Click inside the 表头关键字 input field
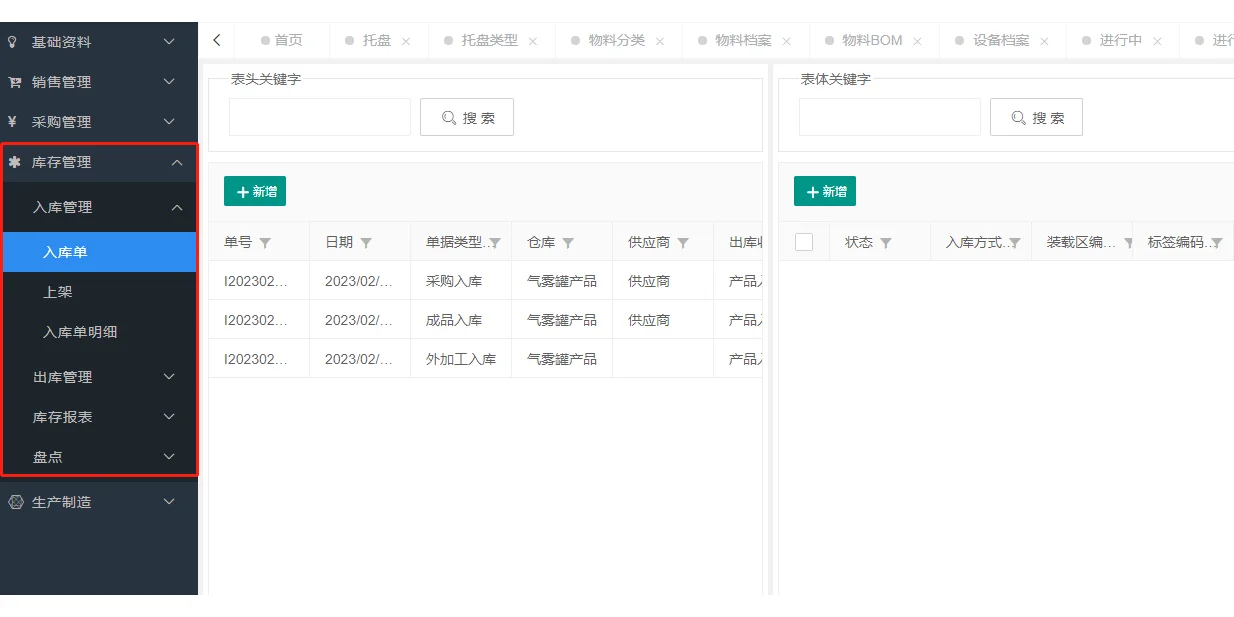Screen dimensions: 1234x617 click(x=319, y=116)
